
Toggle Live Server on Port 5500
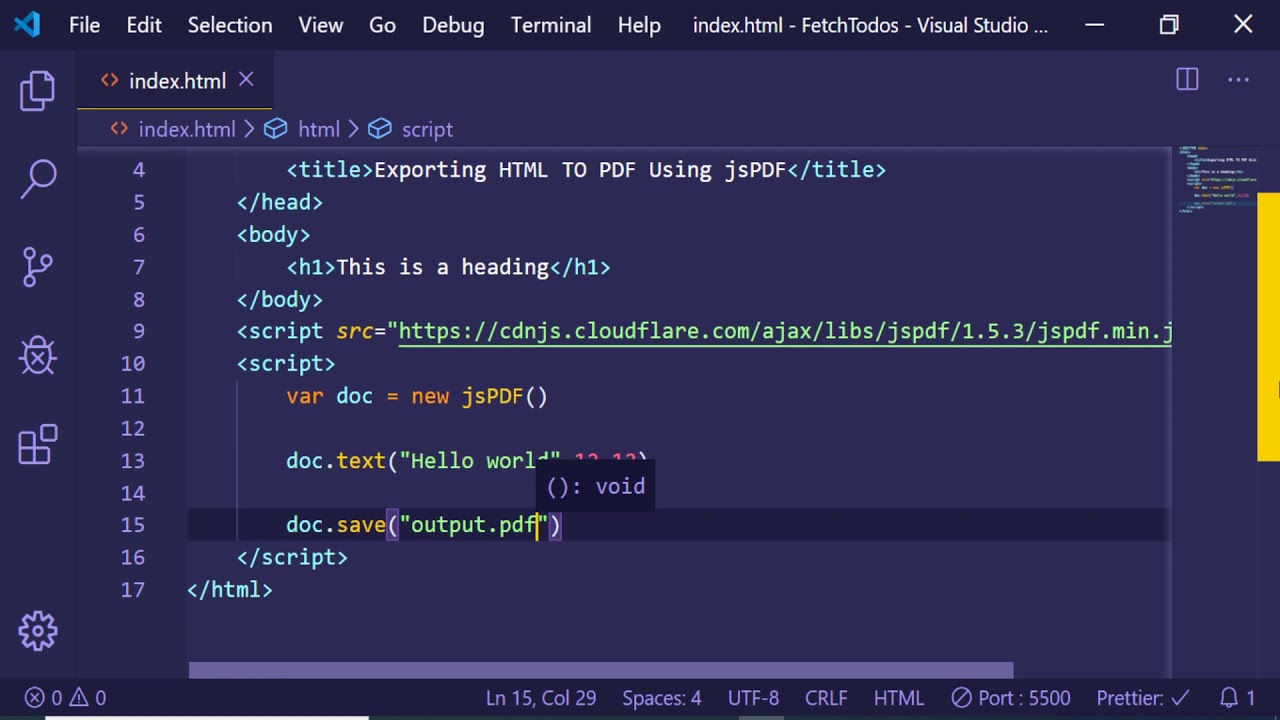pos(1010,698)
